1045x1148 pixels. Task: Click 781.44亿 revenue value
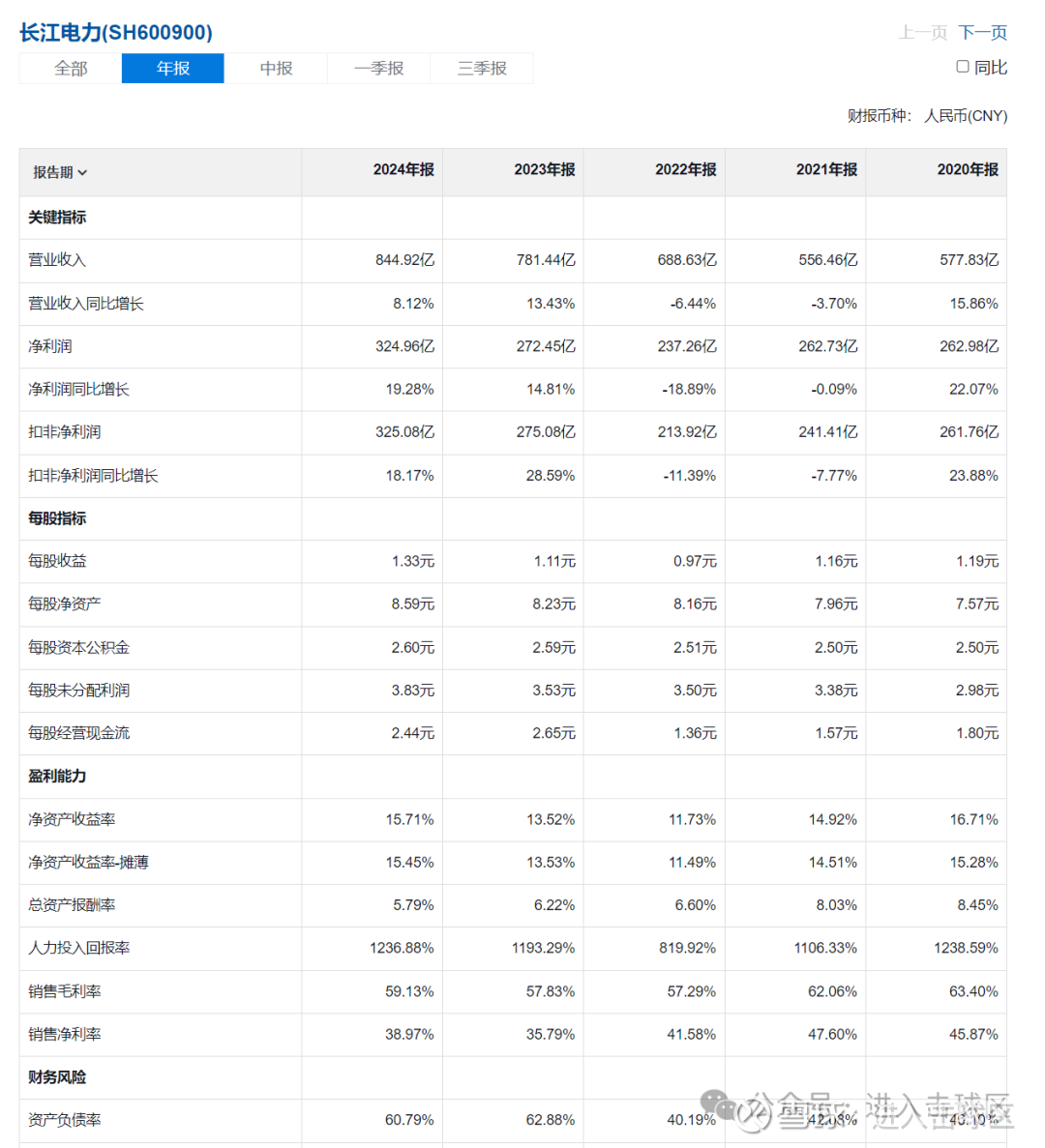pos(546,260)
